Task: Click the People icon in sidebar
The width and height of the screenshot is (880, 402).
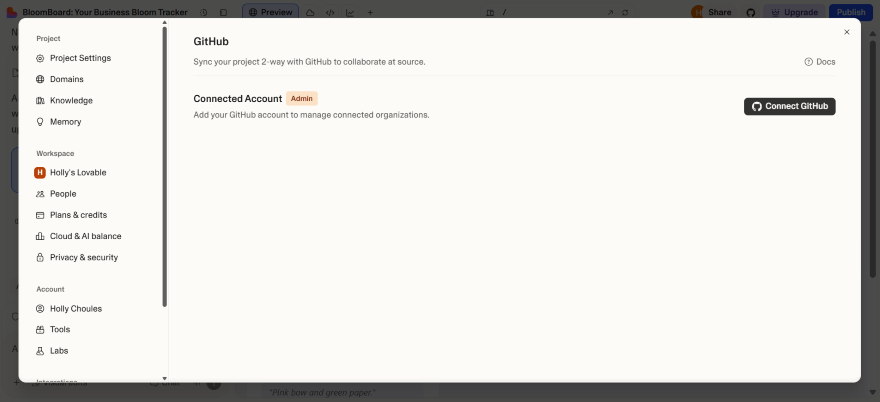Action: 40,194
